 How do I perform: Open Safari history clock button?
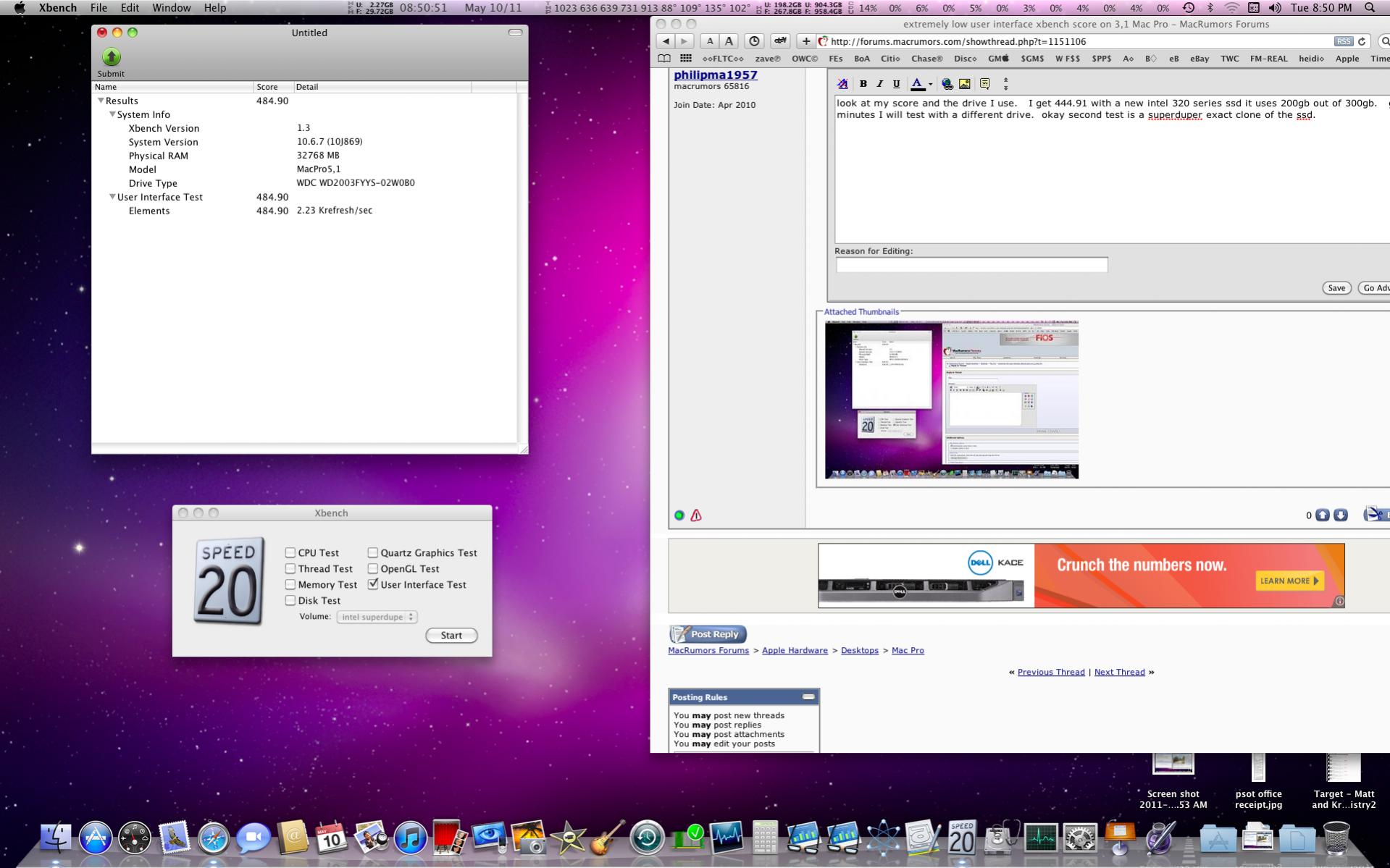754,41
